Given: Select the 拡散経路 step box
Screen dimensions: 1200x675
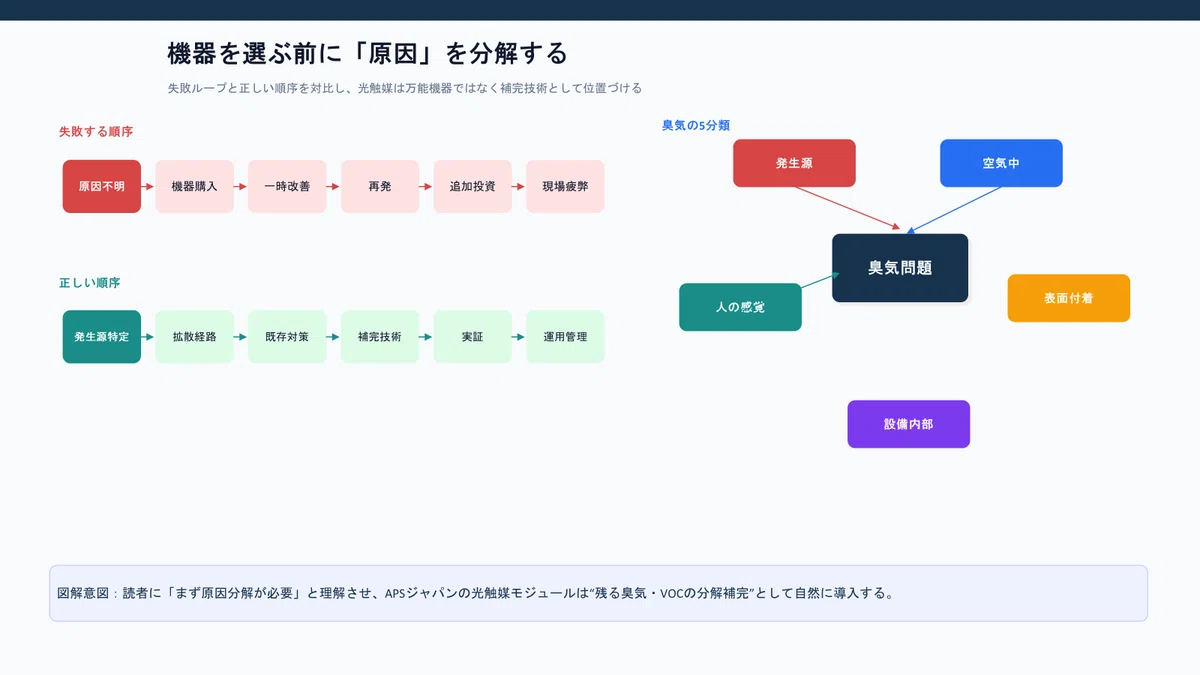Looking at the screenshot, I should (194, 337).
